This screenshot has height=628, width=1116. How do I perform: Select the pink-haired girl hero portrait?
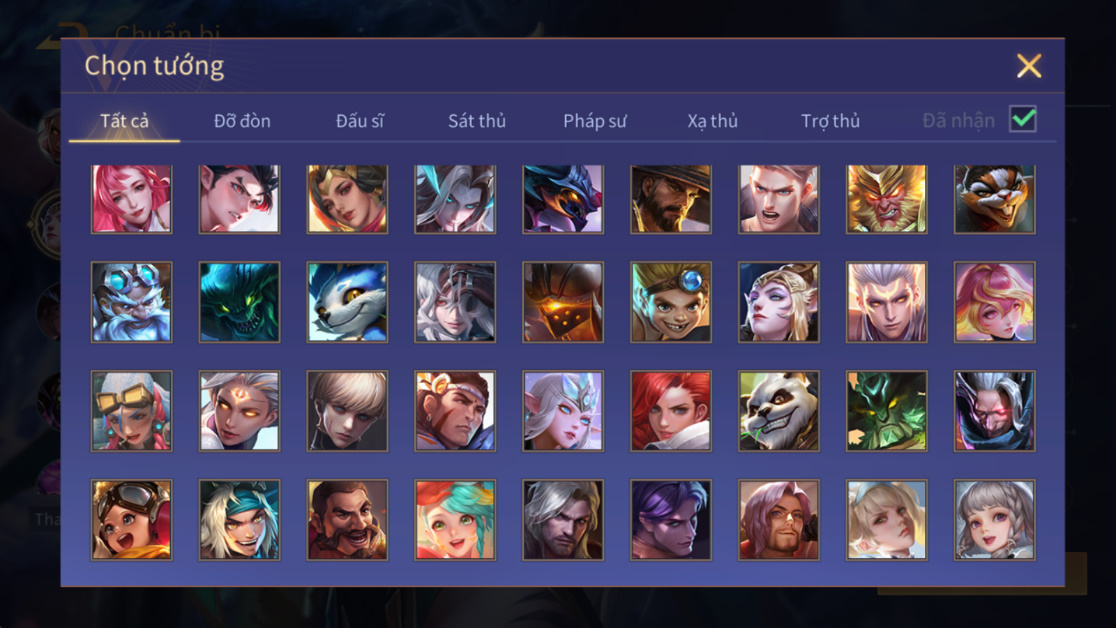(132, 199)
